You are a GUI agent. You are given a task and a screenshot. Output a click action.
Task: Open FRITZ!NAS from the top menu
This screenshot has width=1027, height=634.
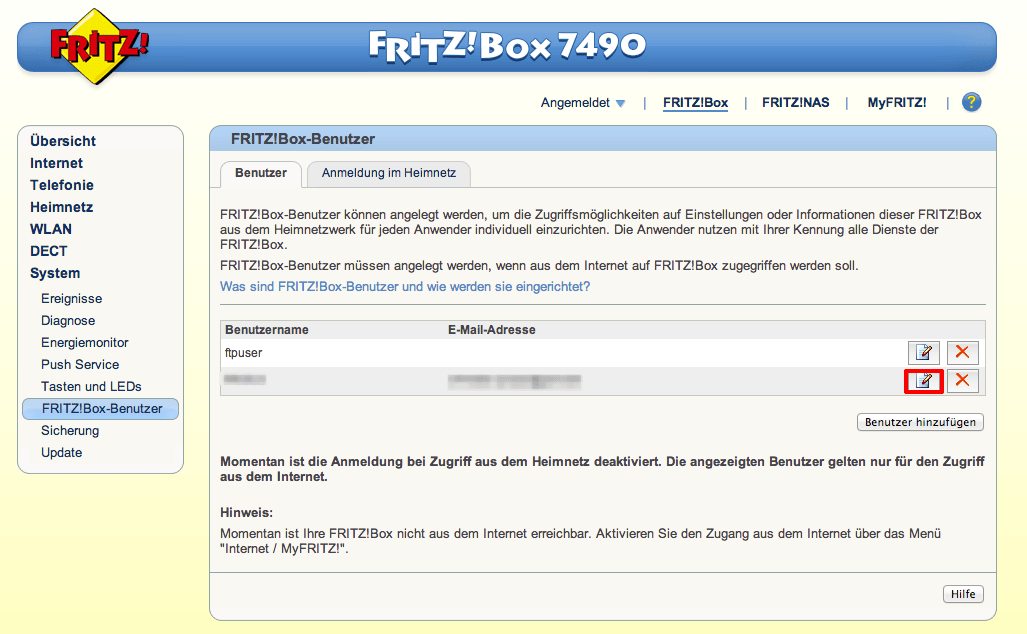(796, 103)
